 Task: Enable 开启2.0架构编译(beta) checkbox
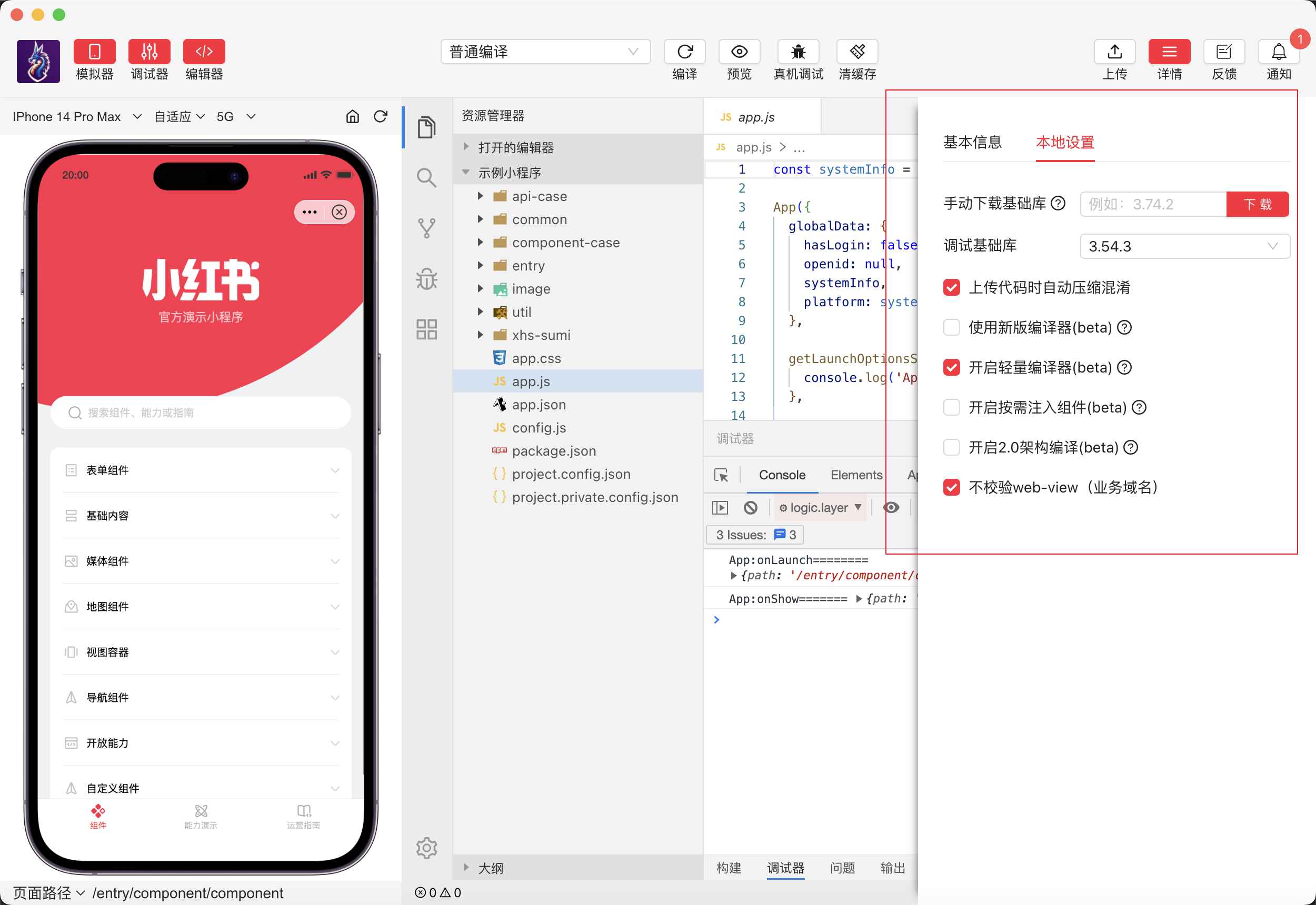[951, 447]
